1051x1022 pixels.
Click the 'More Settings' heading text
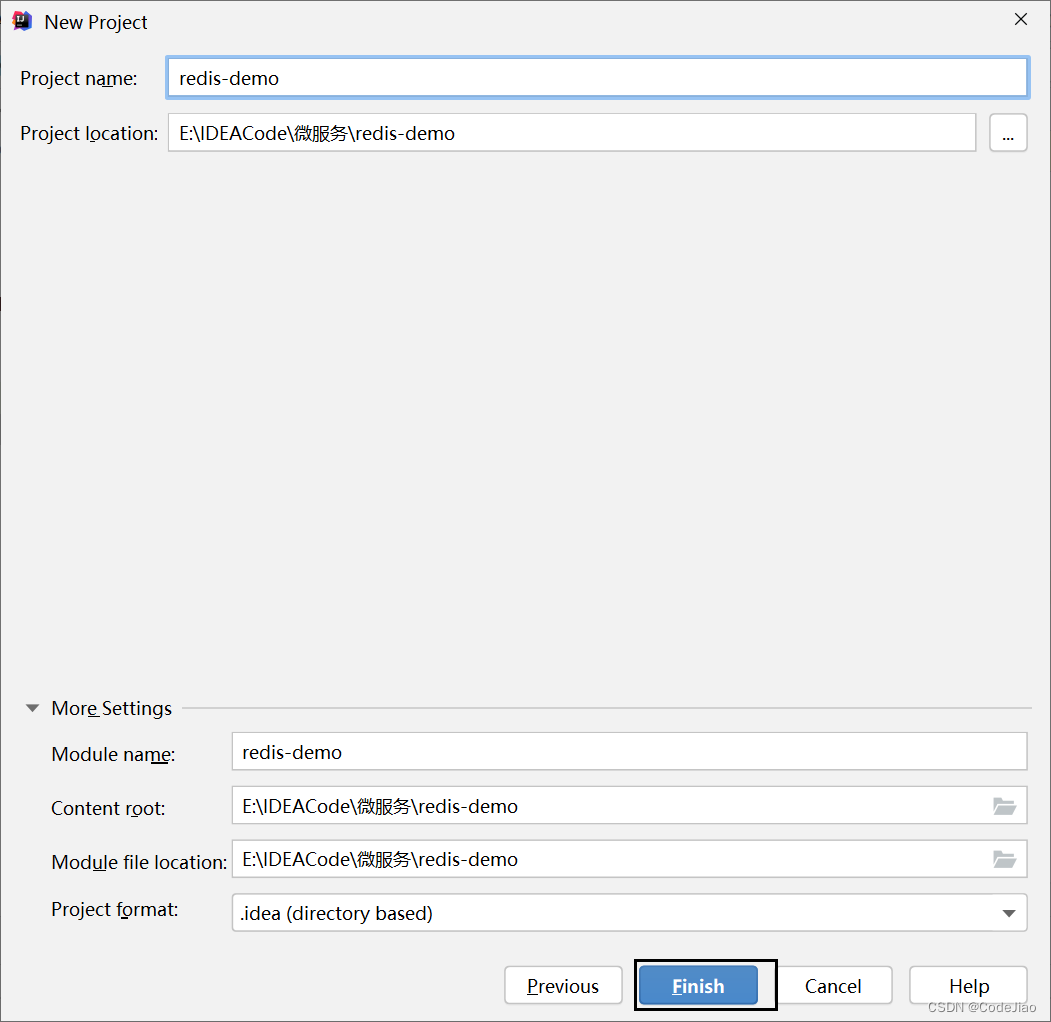point(111,708)
